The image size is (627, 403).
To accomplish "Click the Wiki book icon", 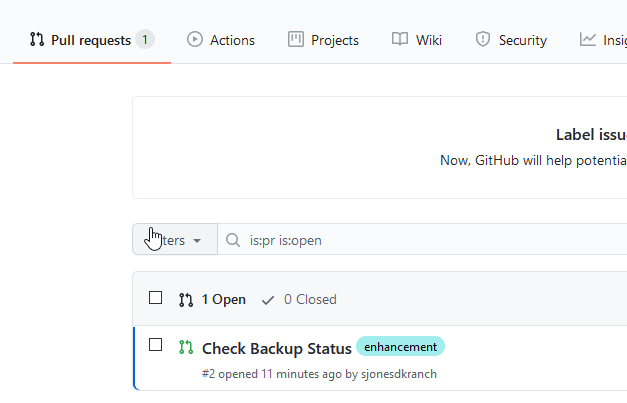I will (400, 40).
